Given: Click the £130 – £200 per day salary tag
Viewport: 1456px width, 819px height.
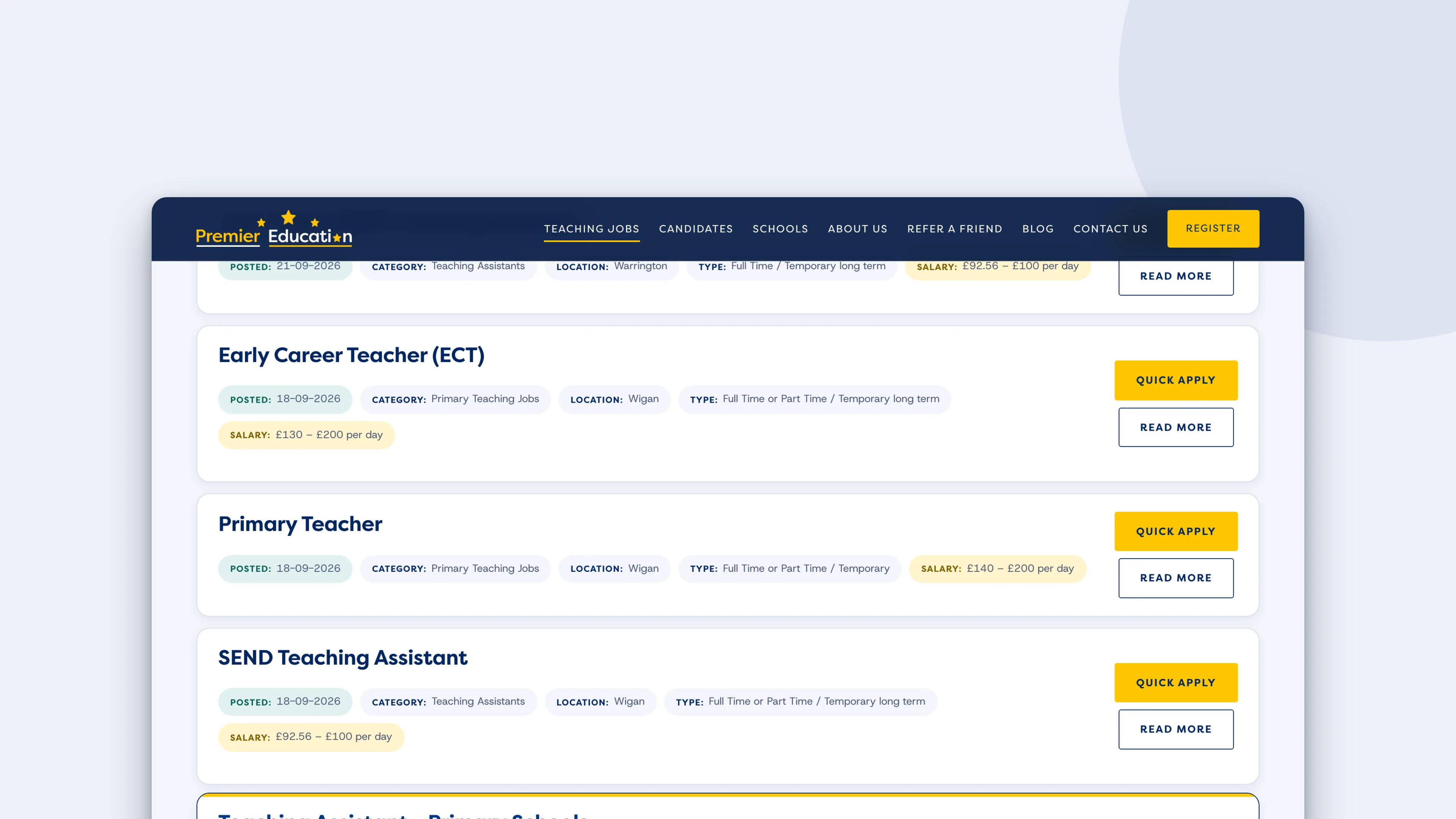Looking at the screenshot, I should (306, 435).
